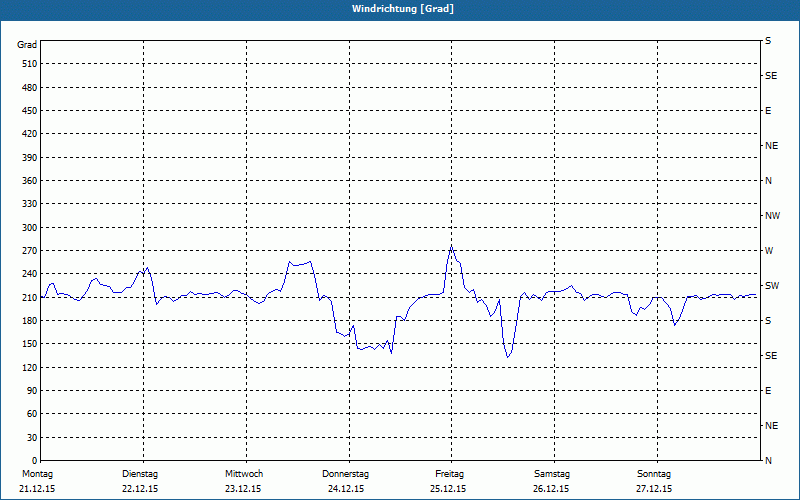Screen dimensions: 800x500
Task: Click the Freitag day label
Action: (451, 473)
